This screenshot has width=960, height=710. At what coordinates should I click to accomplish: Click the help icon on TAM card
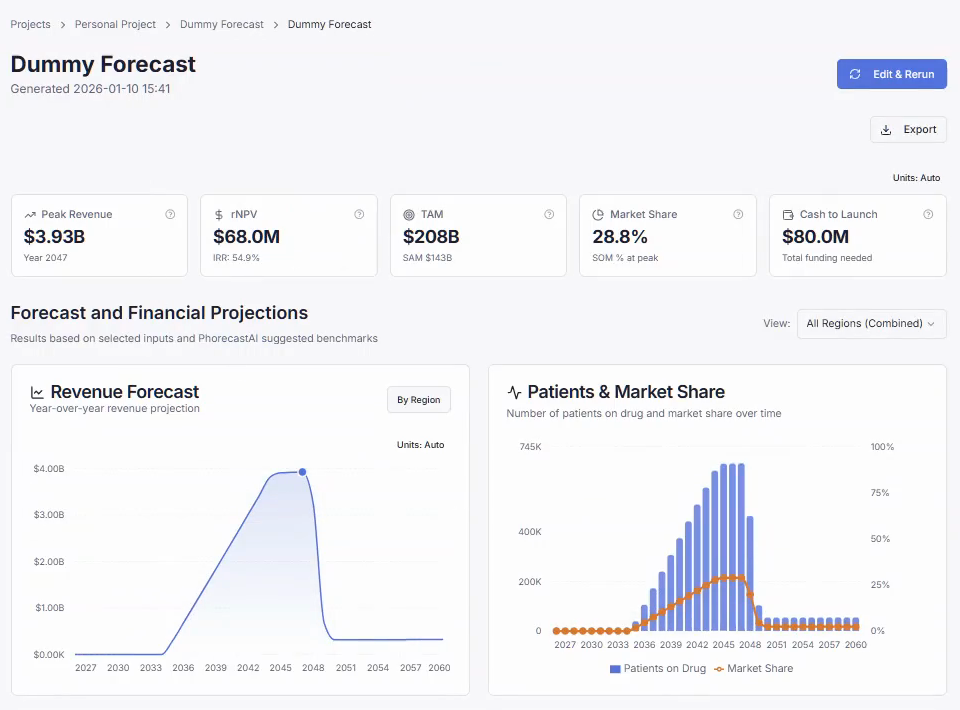[549, 214]
